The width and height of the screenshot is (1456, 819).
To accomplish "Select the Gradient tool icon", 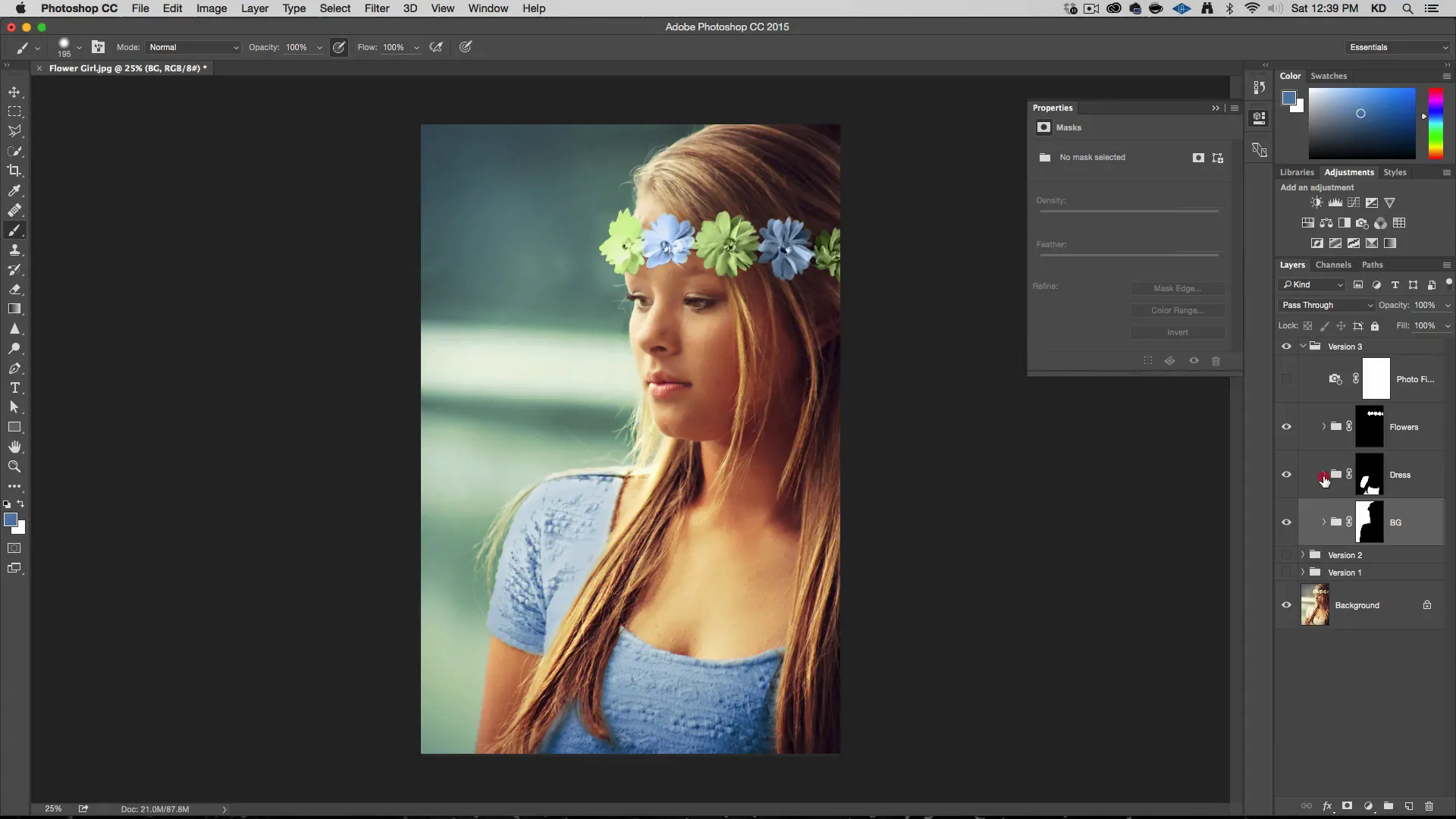I will click(x=15, y=309).
